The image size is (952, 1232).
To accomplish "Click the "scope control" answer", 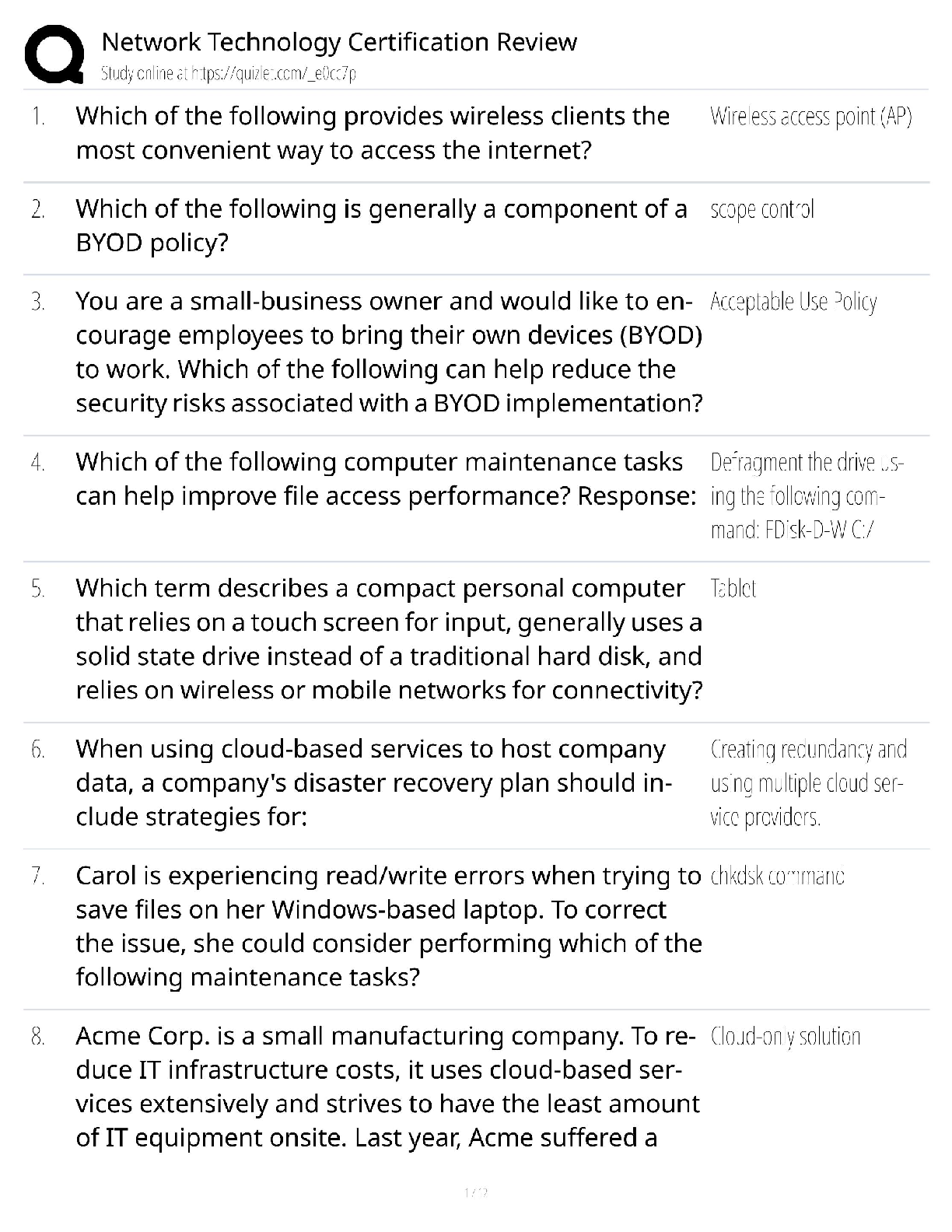I will [762, 209].
